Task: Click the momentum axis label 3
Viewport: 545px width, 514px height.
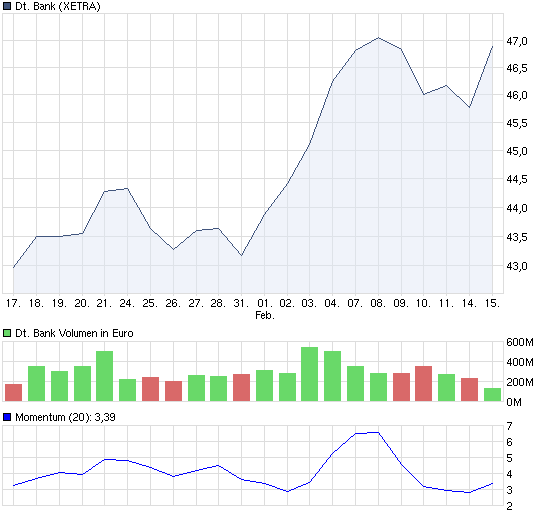Action: click(510, 490)
